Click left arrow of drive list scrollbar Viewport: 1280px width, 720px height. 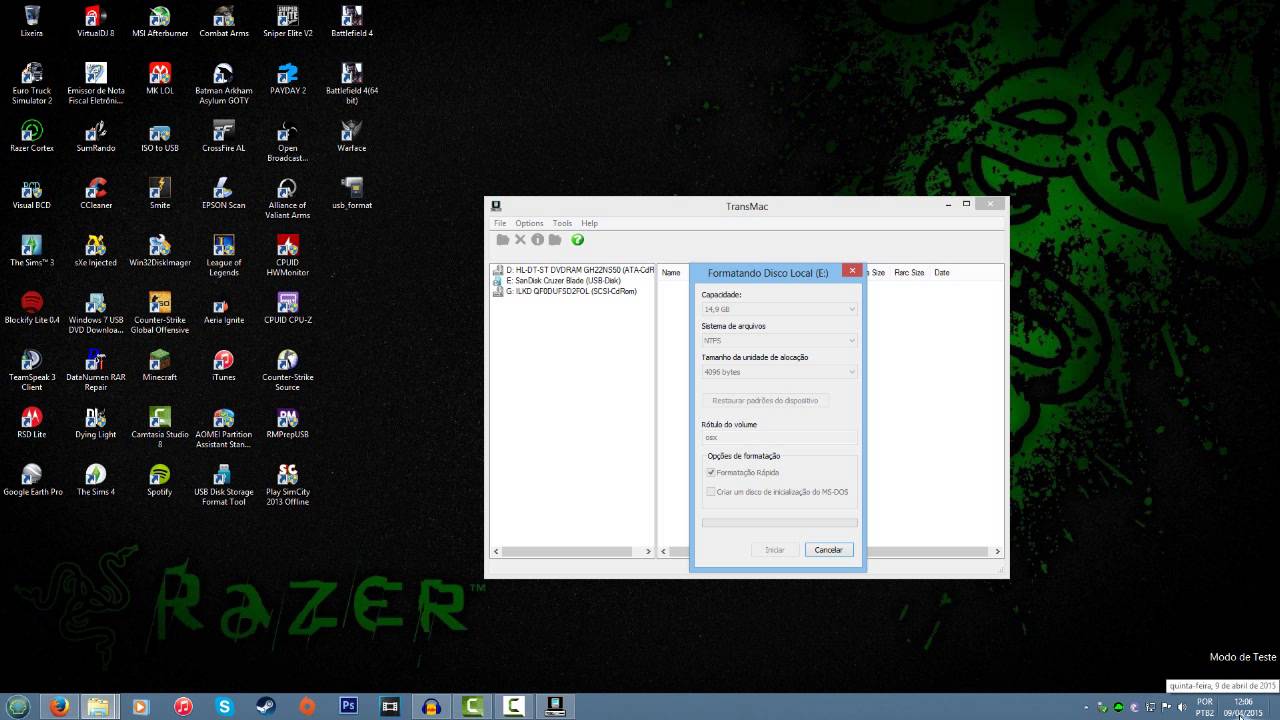pos(496,551)
